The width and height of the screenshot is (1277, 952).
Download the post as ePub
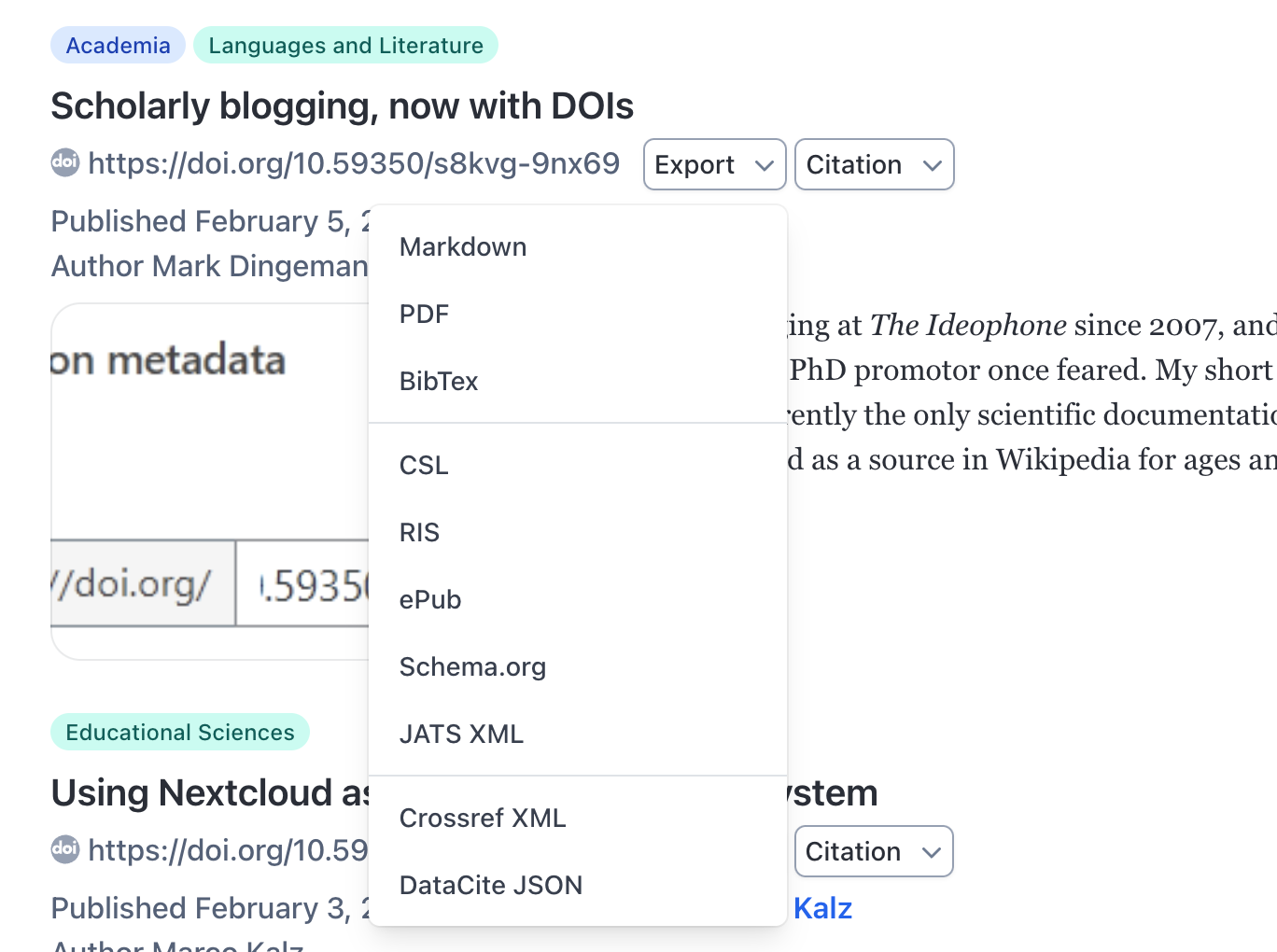tap(430, 600)
